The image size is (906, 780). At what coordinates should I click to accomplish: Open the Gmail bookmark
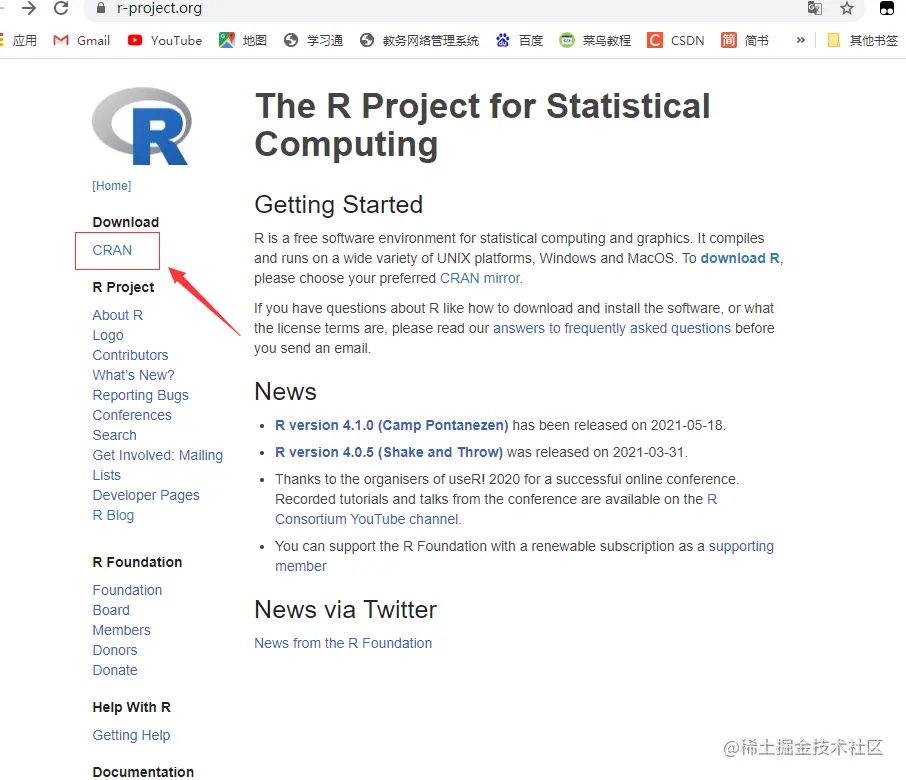point(81,40)
